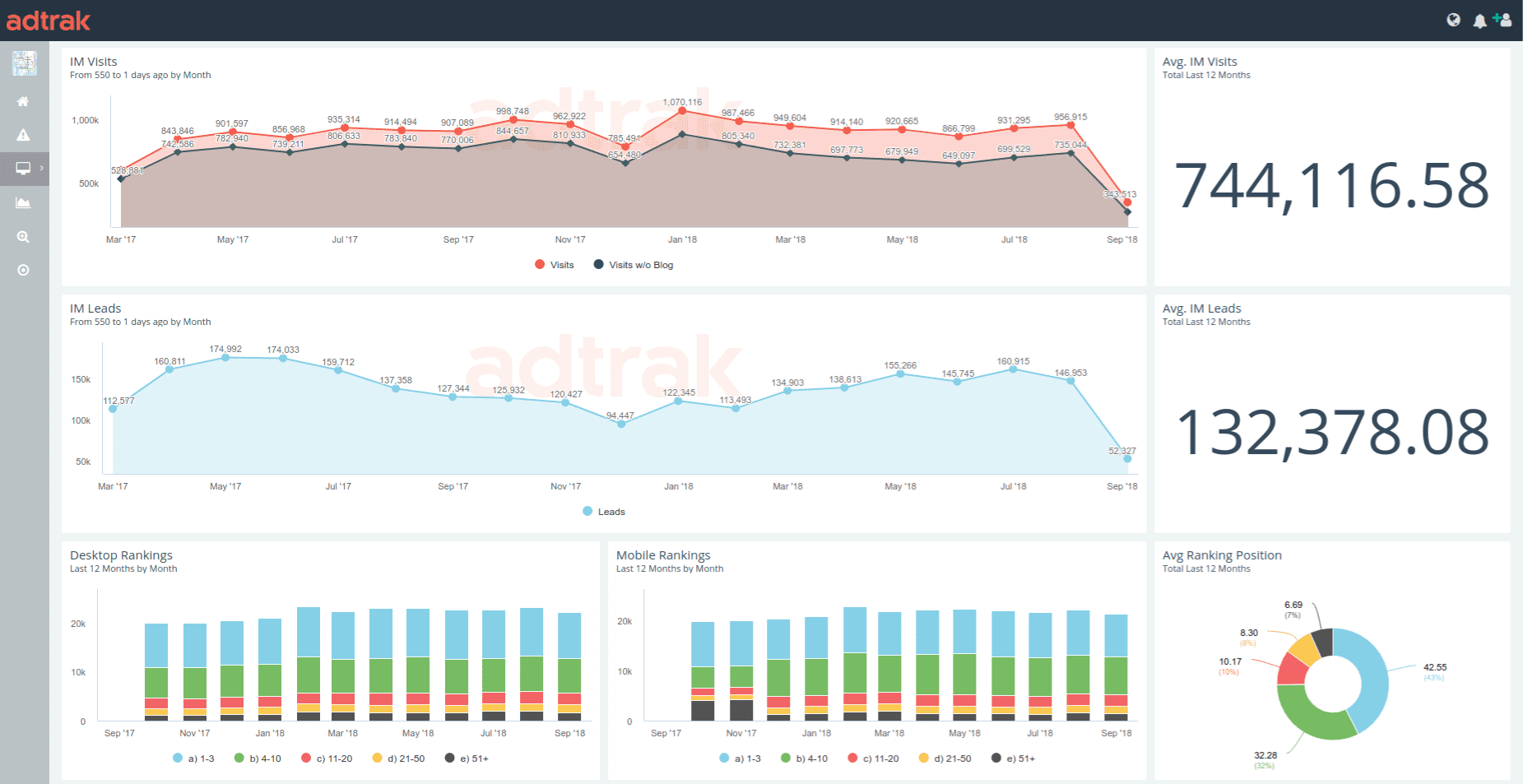Screen dimensions: 1523x784
Task: Toggle Mobile Rankings e) 51+ legend
Action: pos(1013,758)
